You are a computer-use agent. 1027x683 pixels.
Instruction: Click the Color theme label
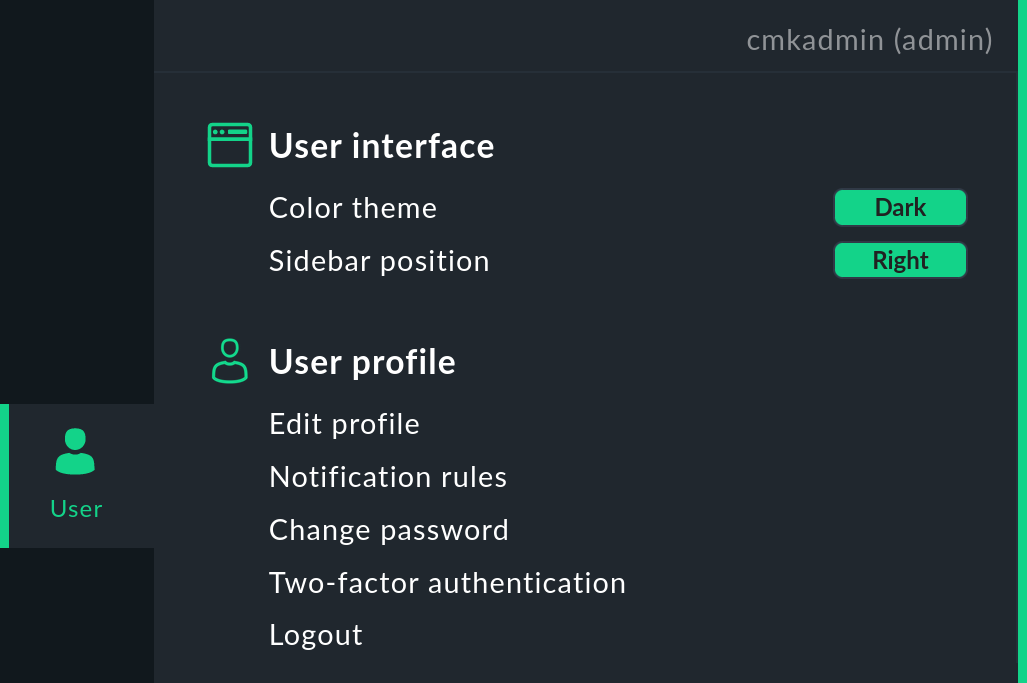tap(353, 208)
